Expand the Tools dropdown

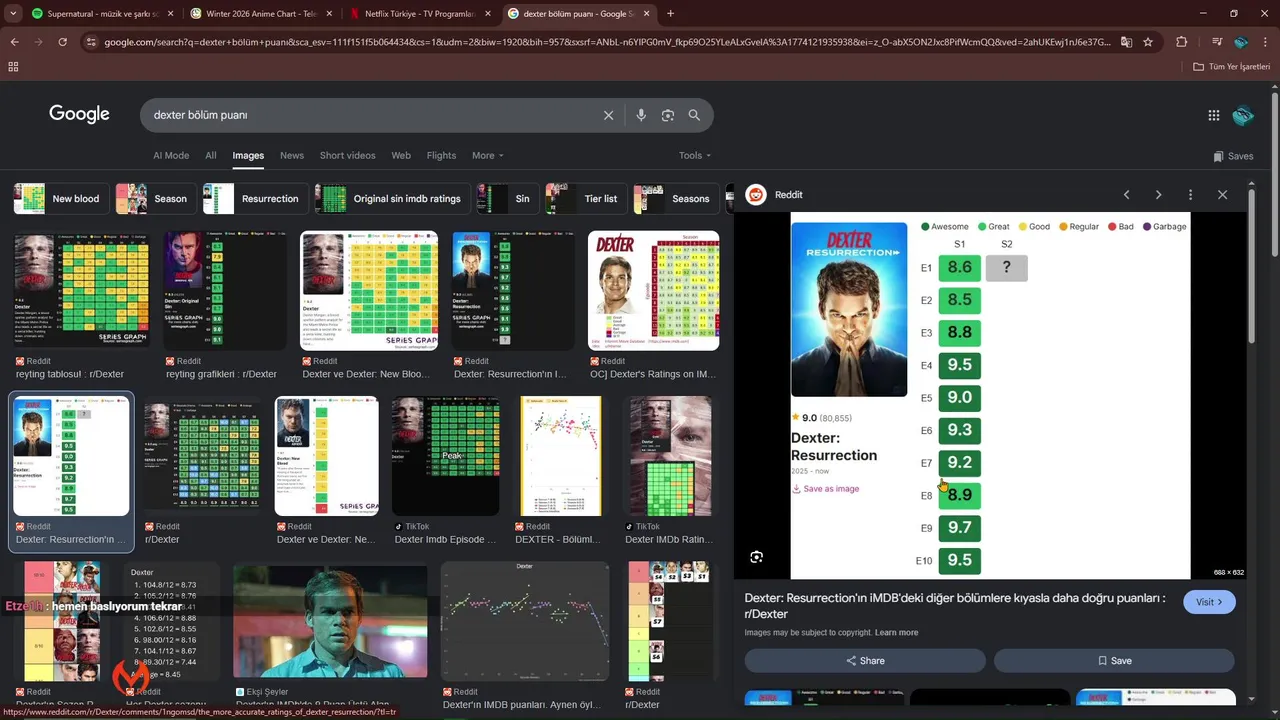tap(695, 156)
